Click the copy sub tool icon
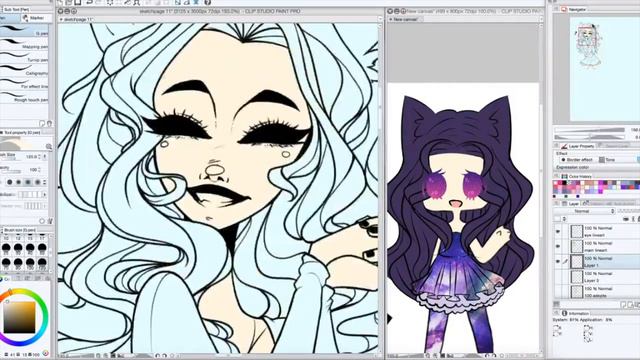This screenshot has width=640, height=360. (42, 123)
